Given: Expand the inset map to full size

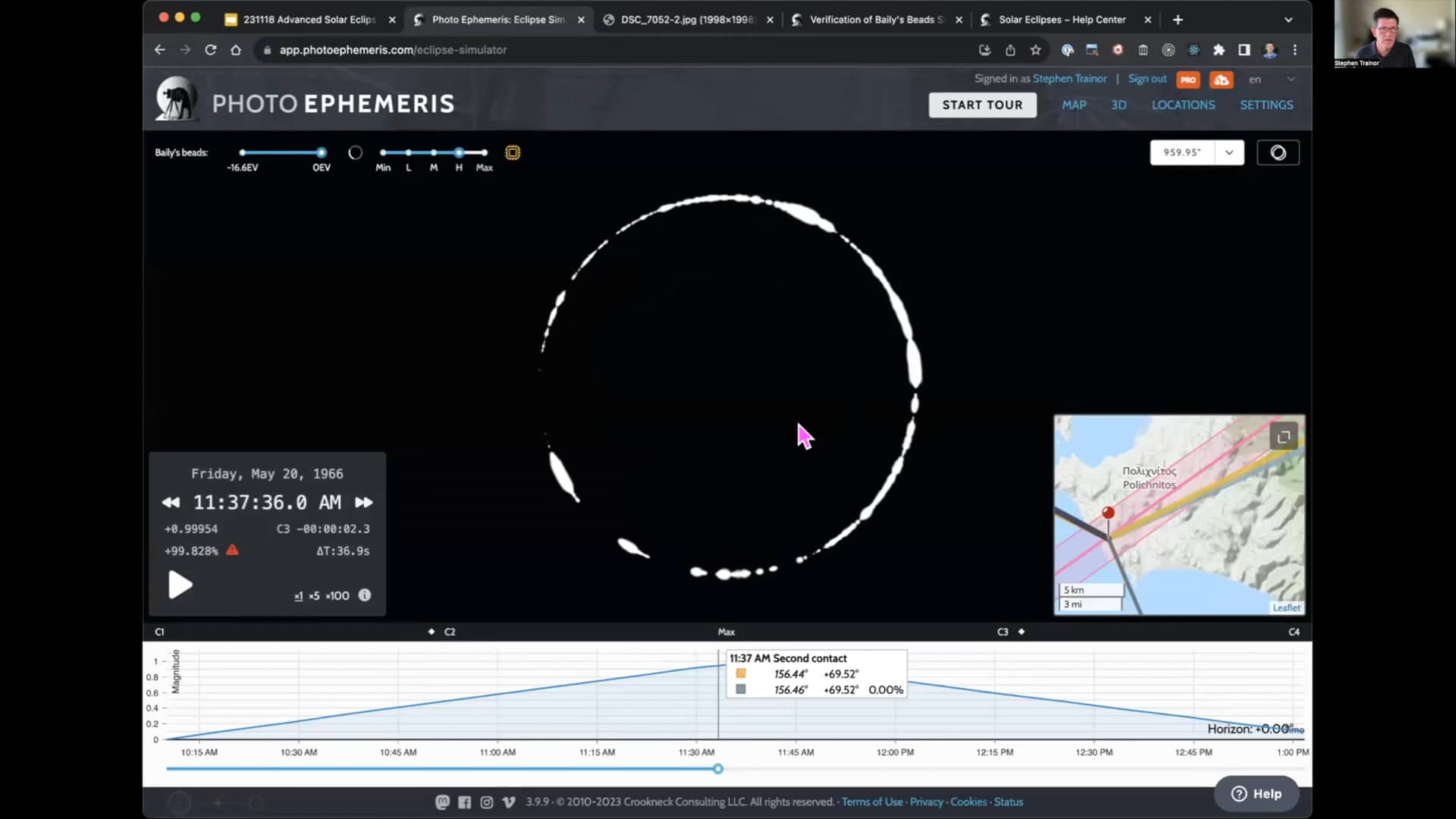Looking at the screenshot, I should click(x=1283, y=436).
